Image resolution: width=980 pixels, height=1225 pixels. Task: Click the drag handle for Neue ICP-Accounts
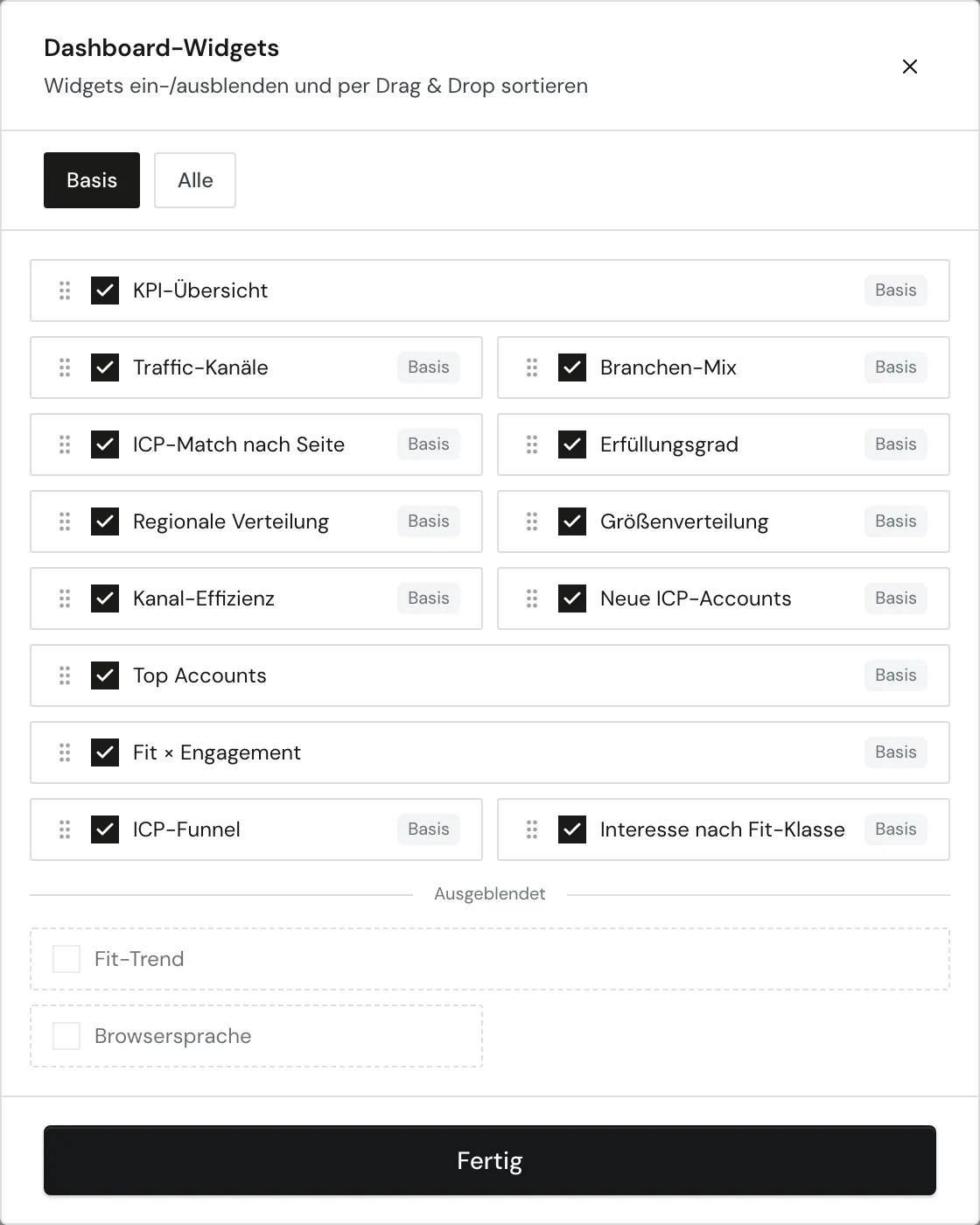pyautogui.click(x=532, y=598)
